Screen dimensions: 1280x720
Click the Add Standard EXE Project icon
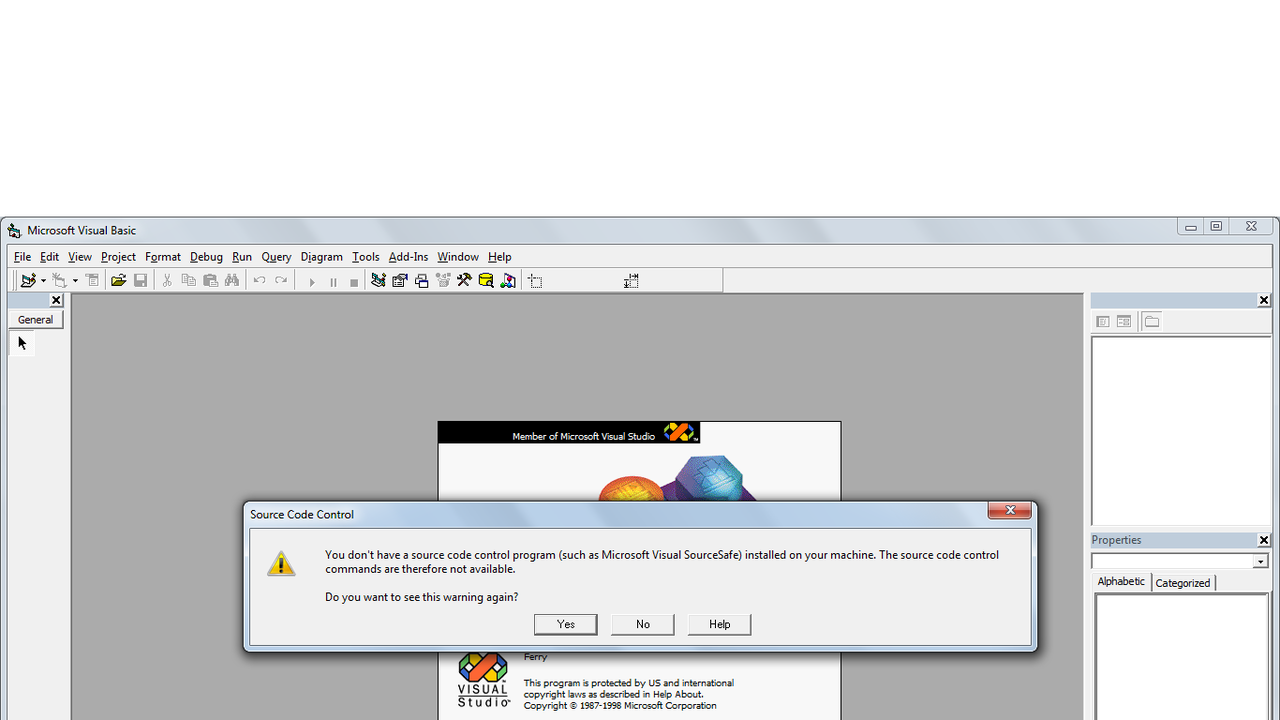click(x=28, y=281)
